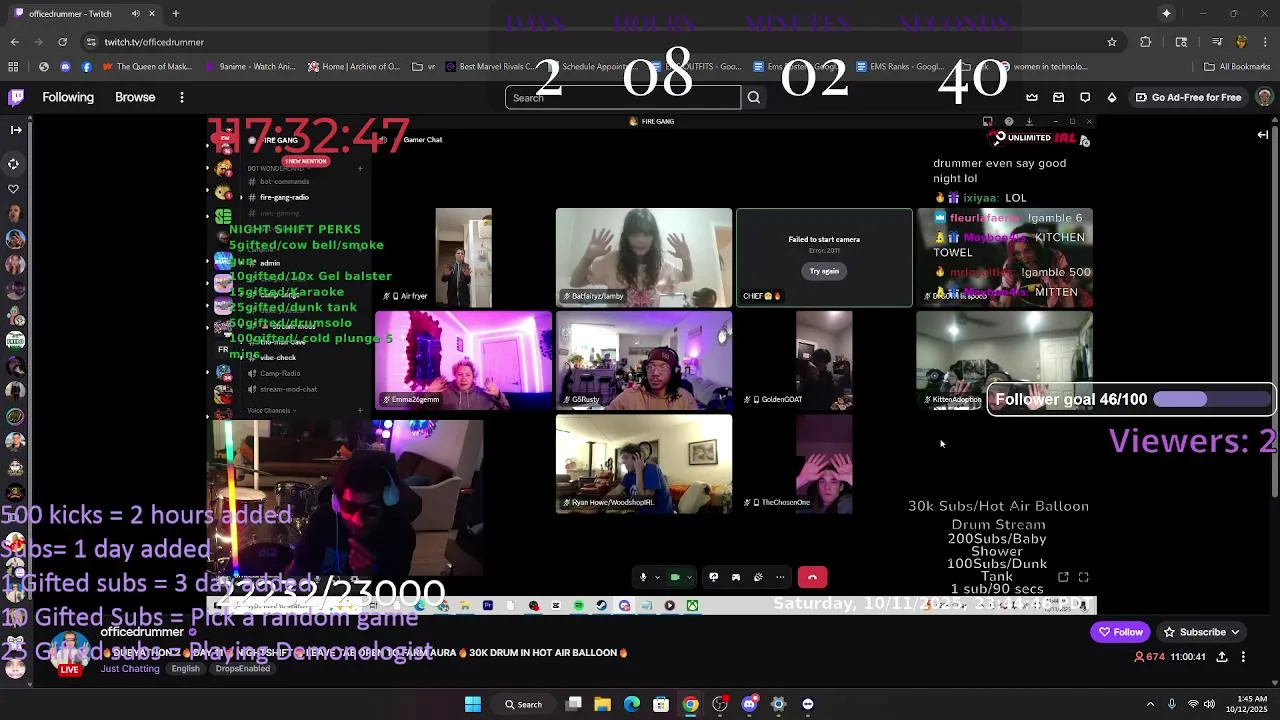Open a new browser tab
The width and height of the screenshot is (1280, 720).
175,13
